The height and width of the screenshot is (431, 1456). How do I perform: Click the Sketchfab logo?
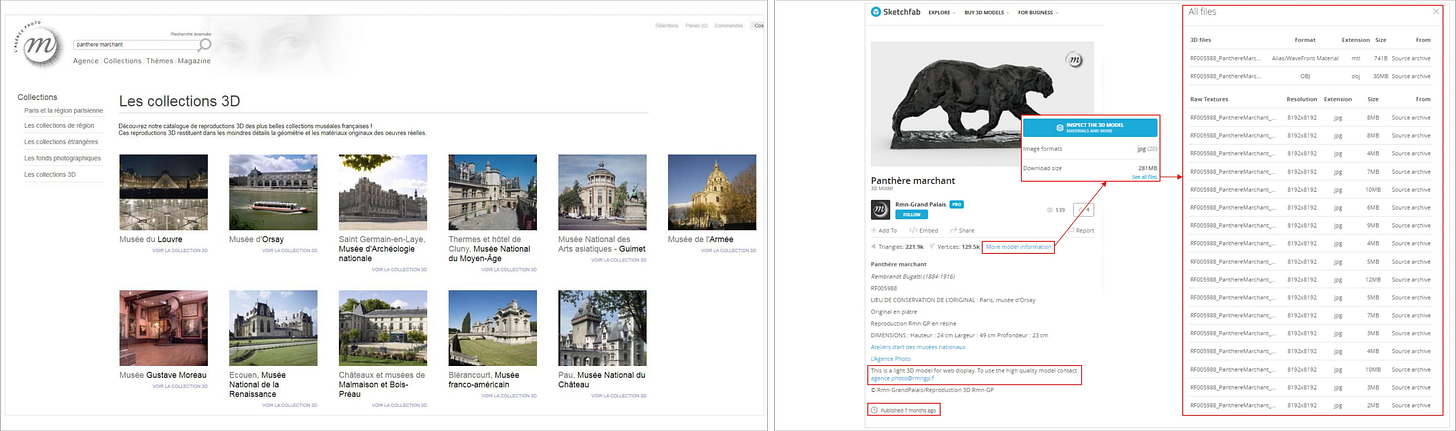click(895, 12)
